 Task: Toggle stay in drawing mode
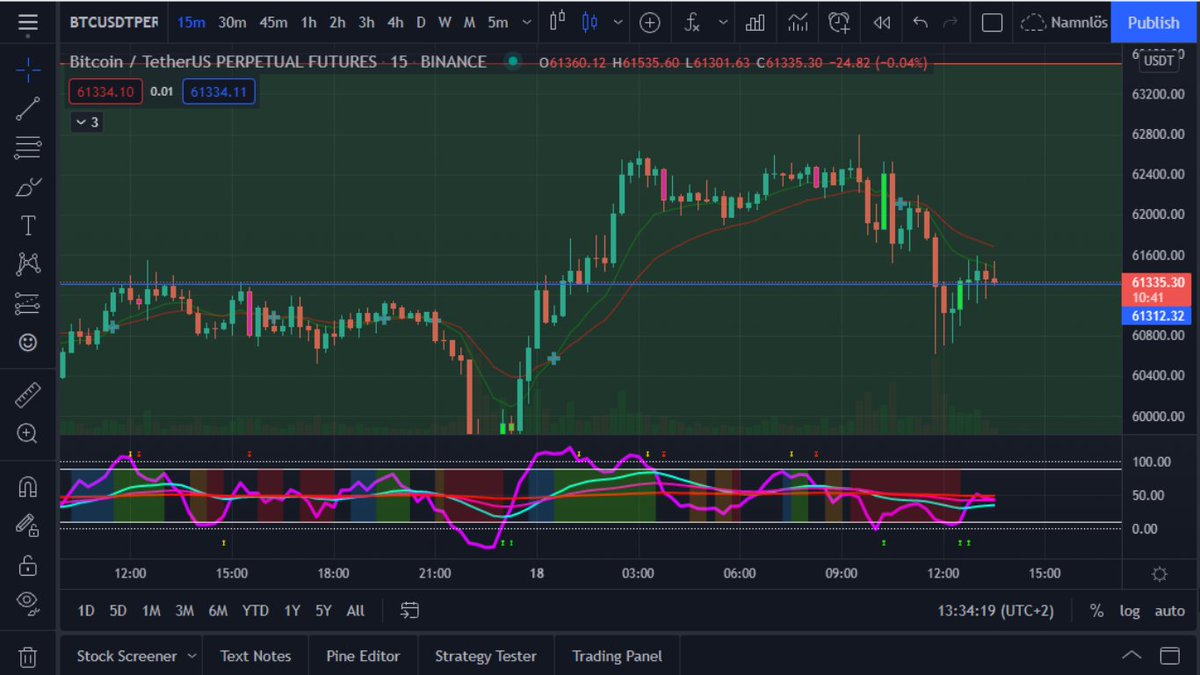pos(28,525)
